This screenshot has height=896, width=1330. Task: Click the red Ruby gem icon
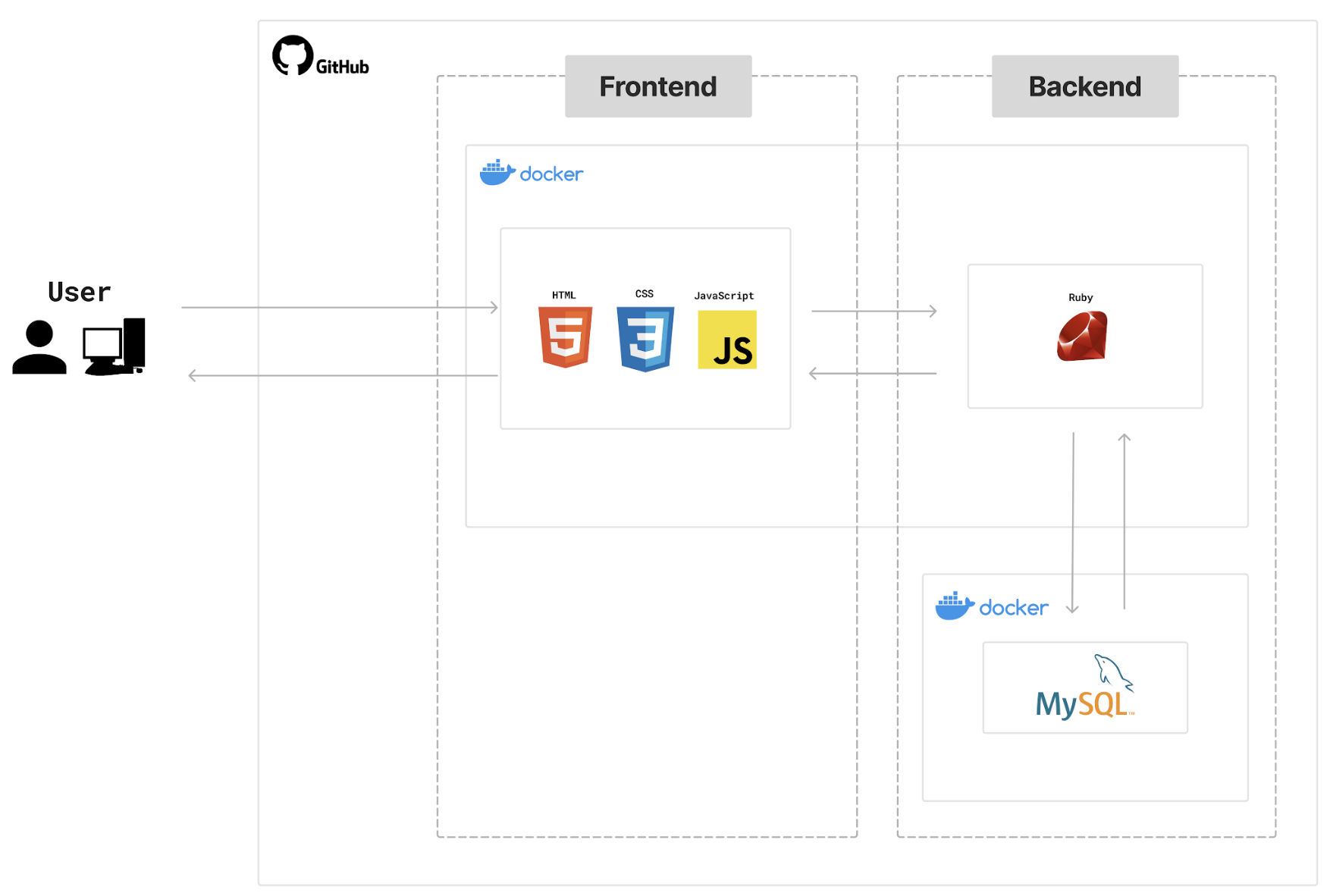click(x=1082, y=336)
